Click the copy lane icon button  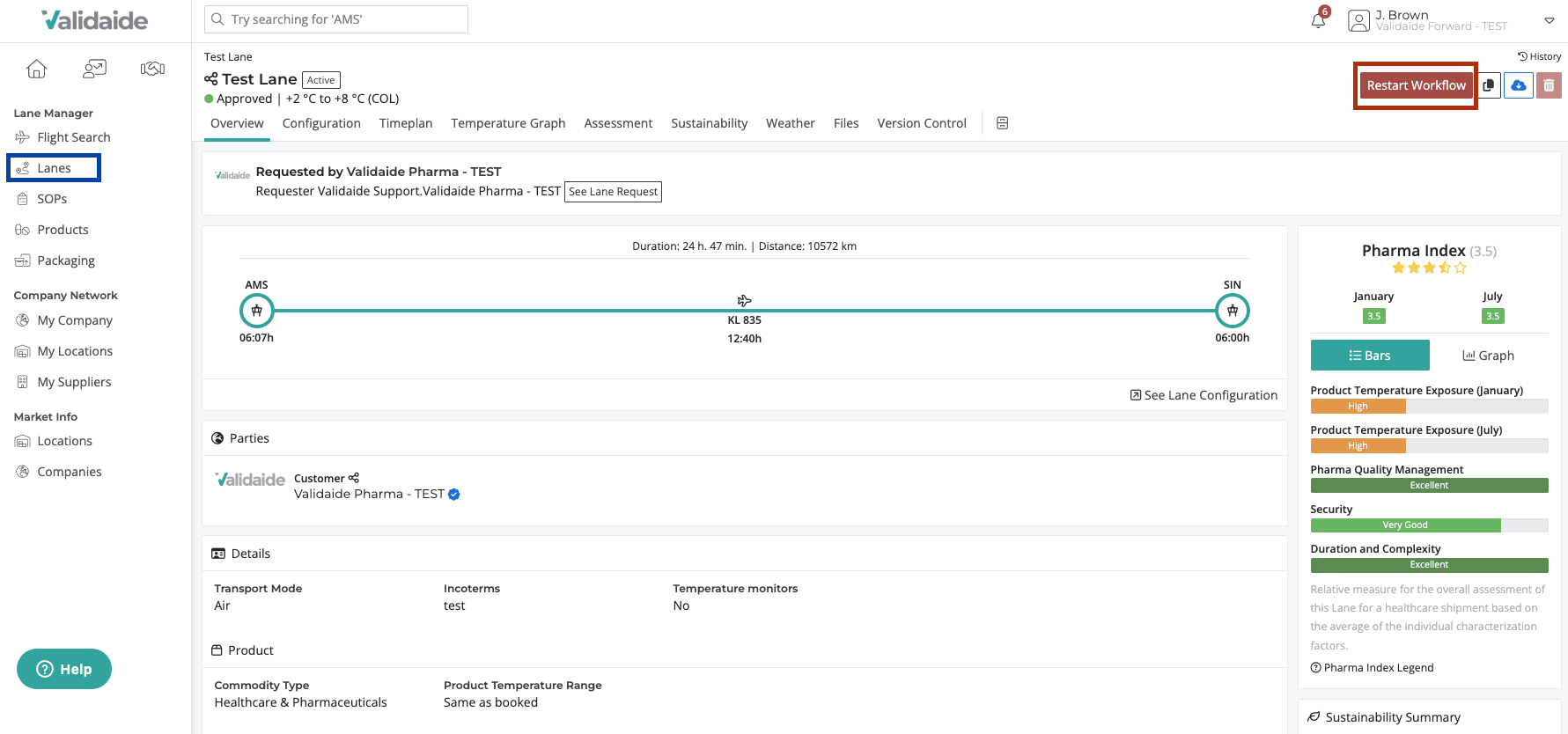point(1488,85)
